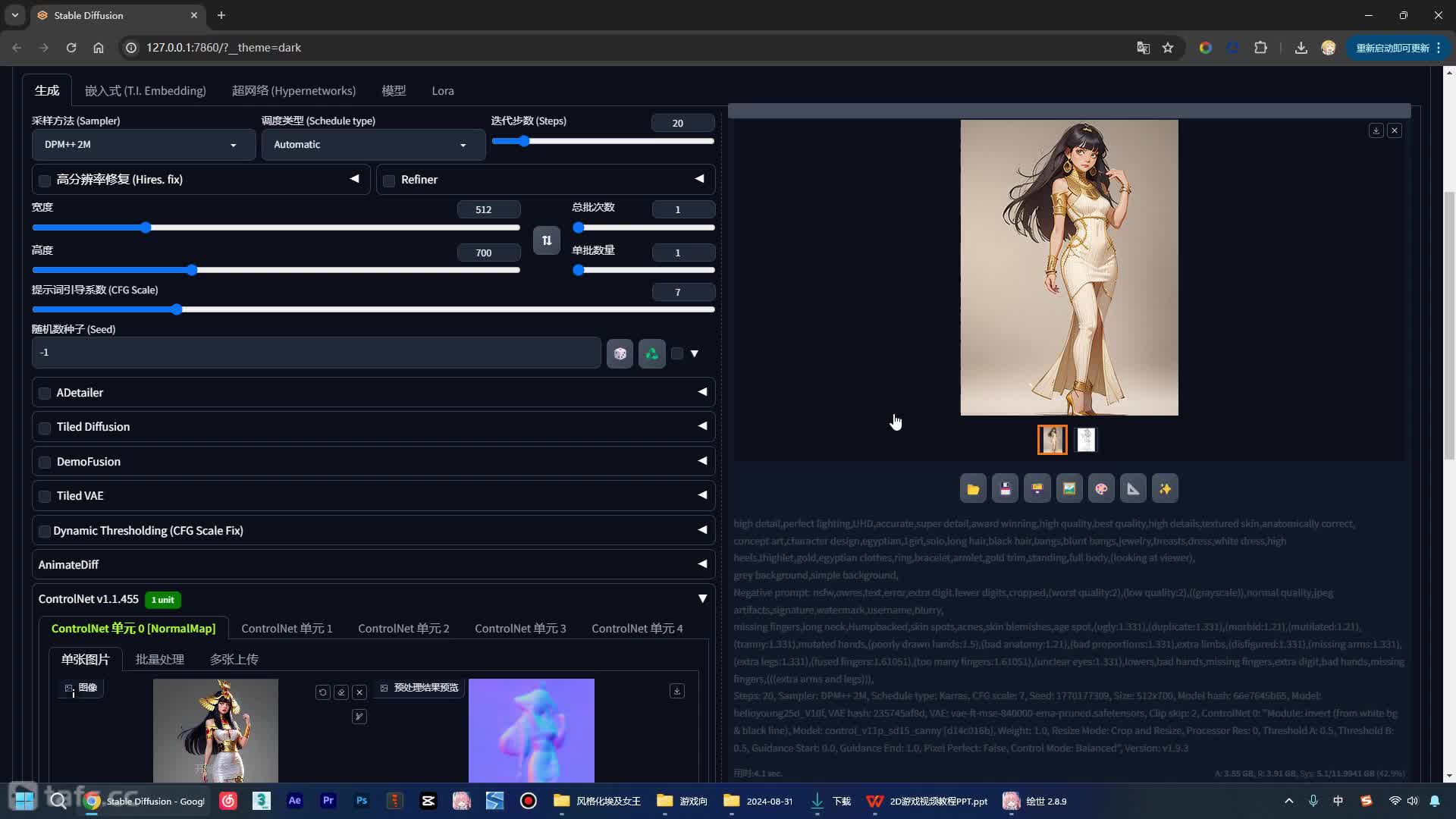Expand the Hires. fix section arrow
This screenshot has width=1456, height=819.
pos(354,179)
